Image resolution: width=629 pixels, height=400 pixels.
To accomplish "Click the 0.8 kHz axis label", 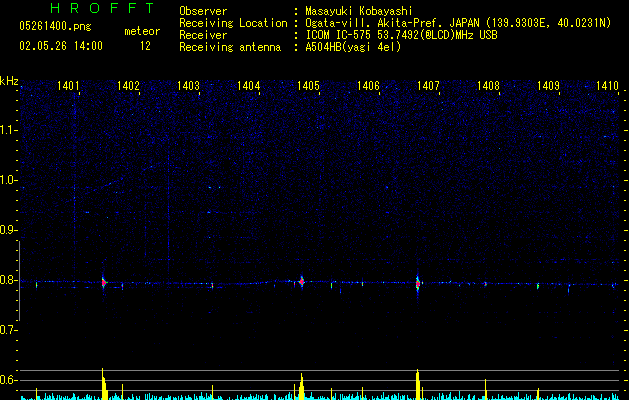I will click(8, 280).
